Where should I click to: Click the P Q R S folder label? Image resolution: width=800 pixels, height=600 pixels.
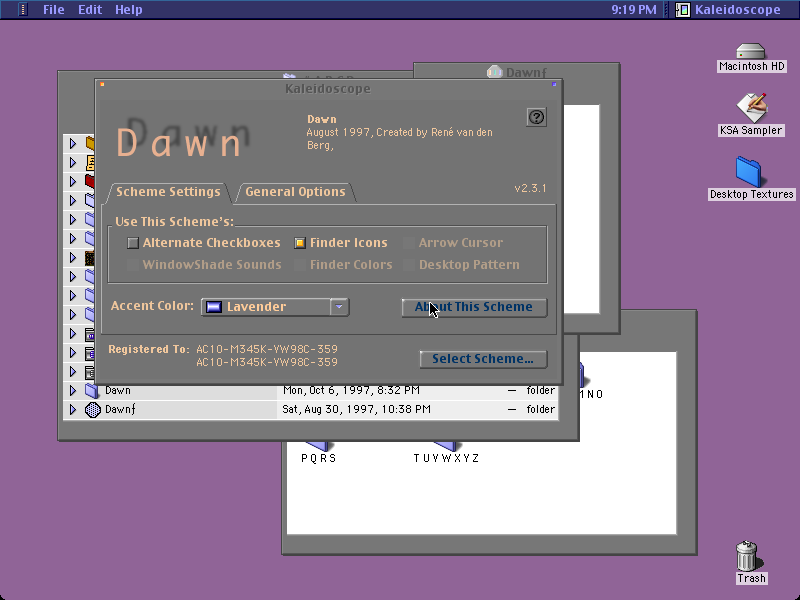point(318,458)
